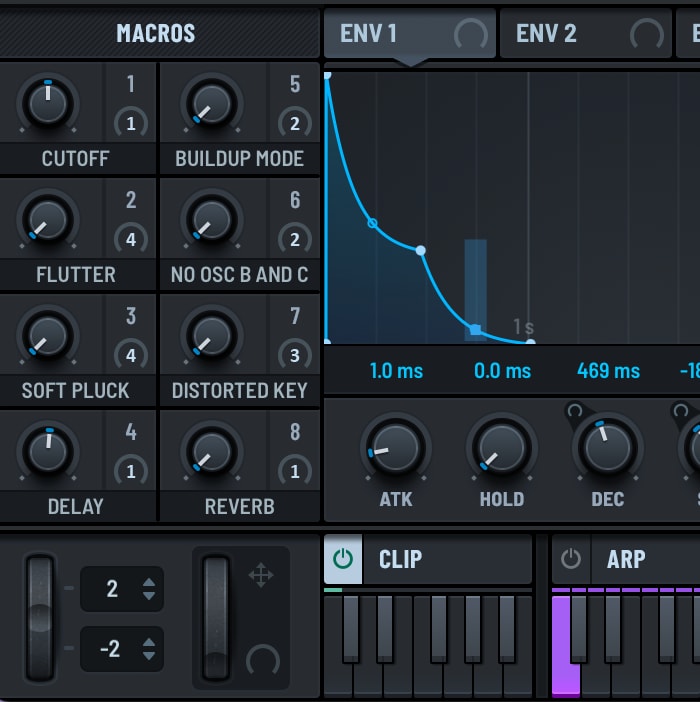
Task: Click the 469 ms decay value
Action: coord(608,371)
